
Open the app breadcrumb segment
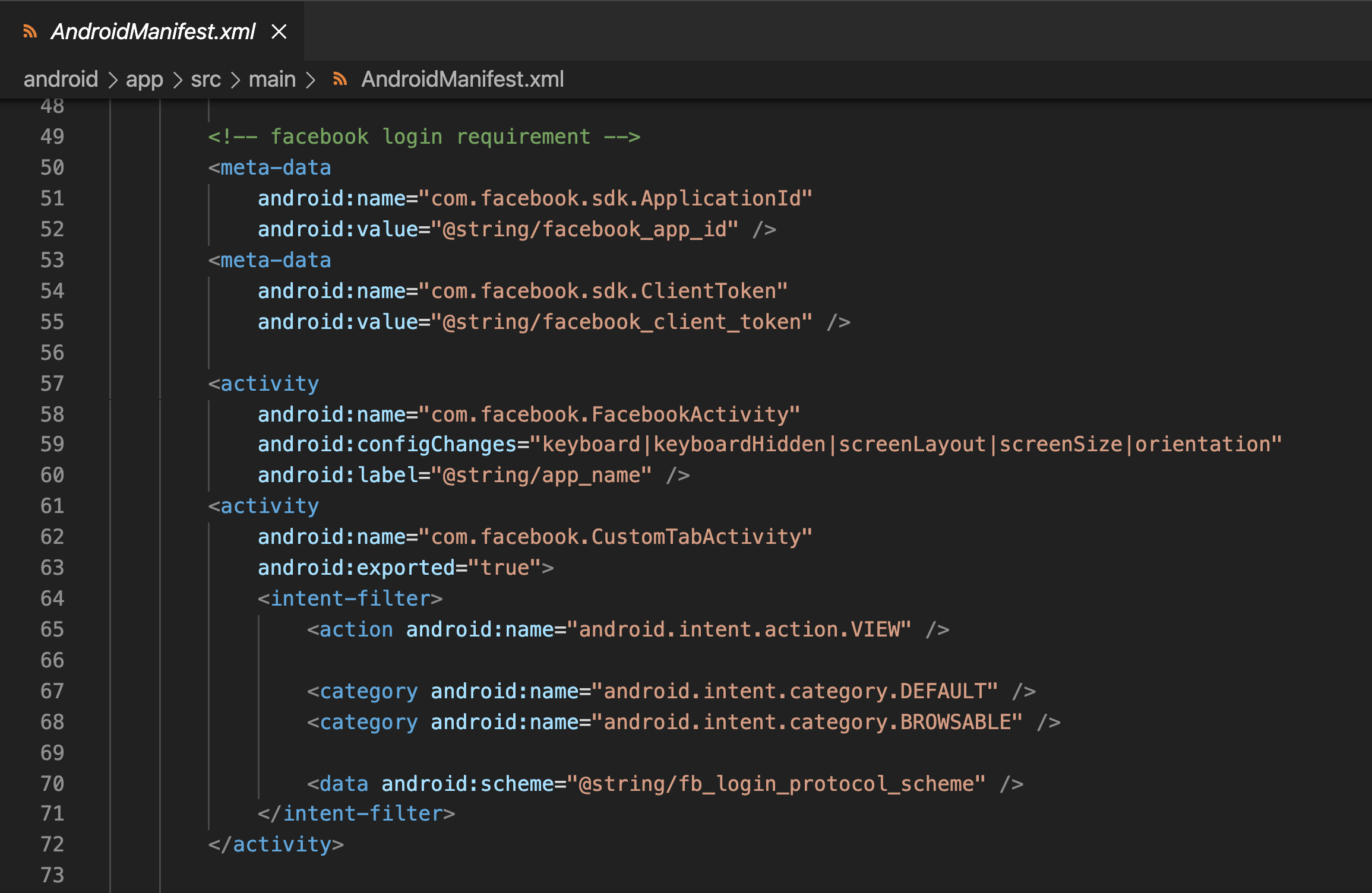point(144,79)
